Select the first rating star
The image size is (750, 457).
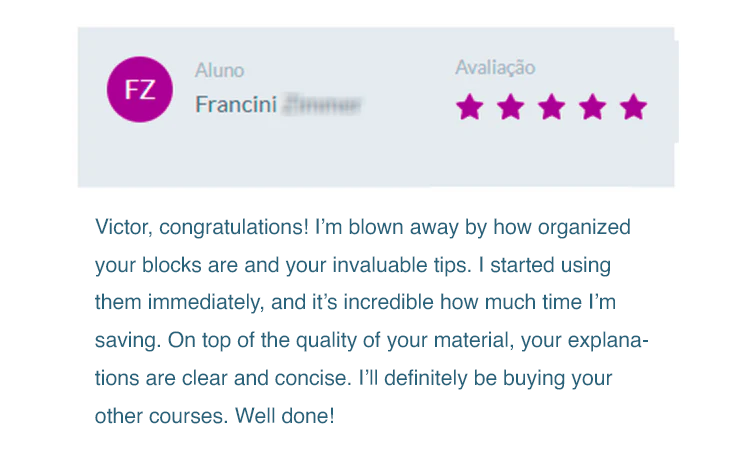click(470, 106)
